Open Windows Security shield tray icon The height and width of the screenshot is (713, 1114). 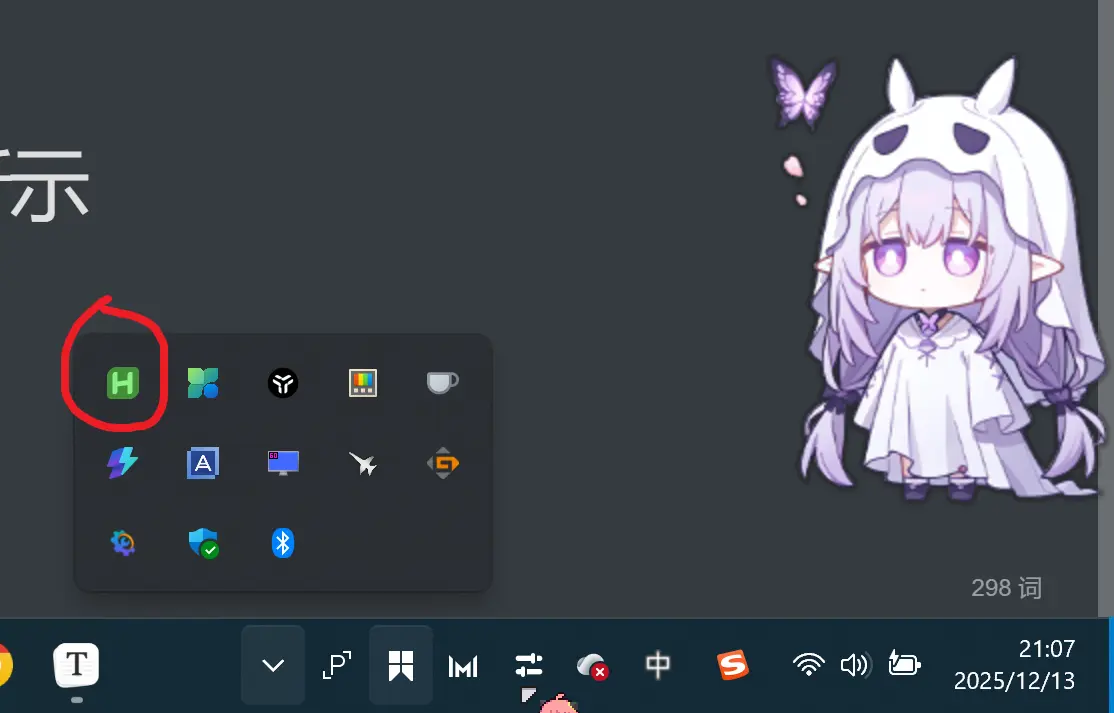click(203, 543)
